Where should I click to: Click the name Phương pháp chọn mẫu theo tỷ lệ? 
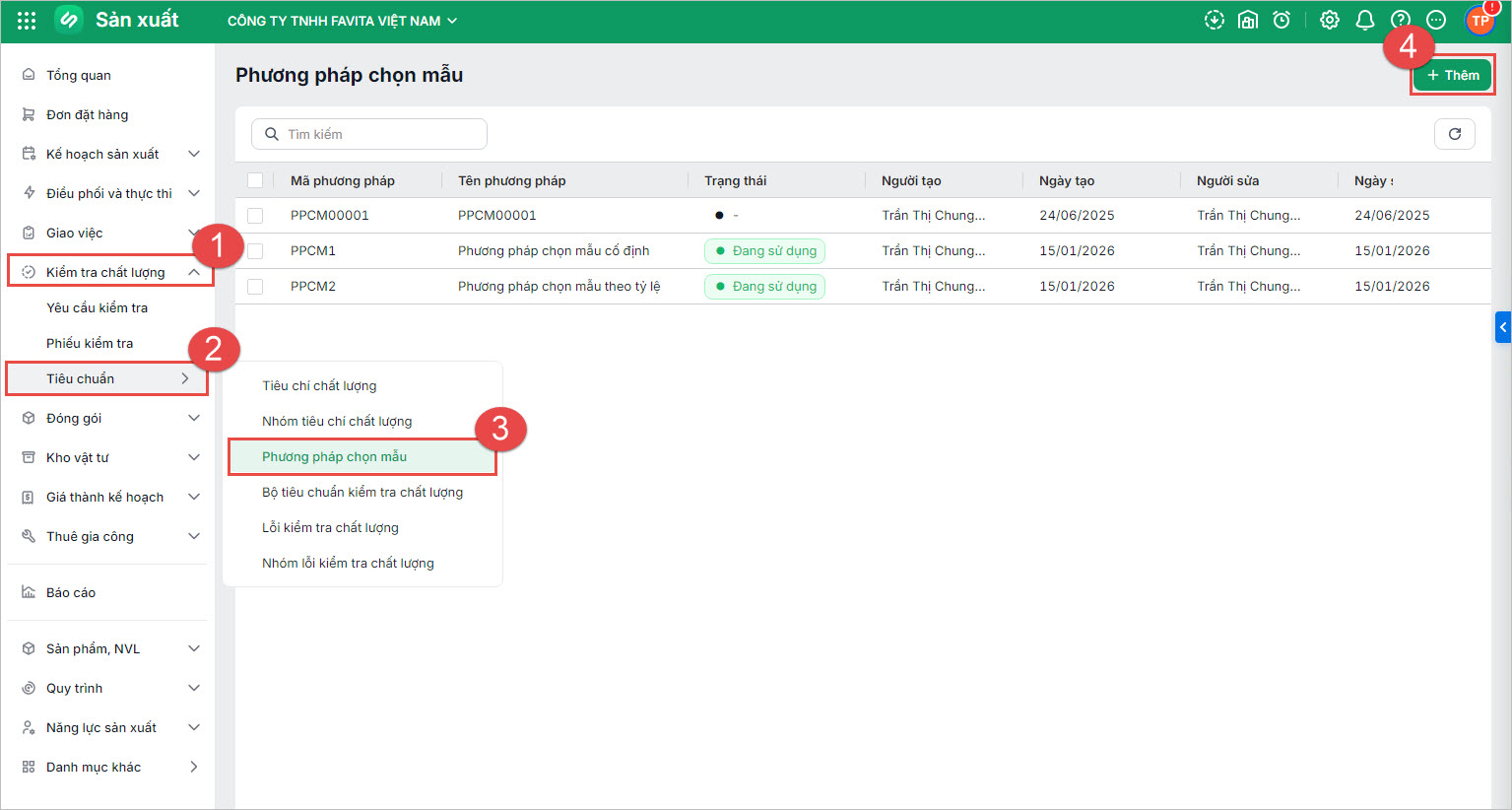559,286
